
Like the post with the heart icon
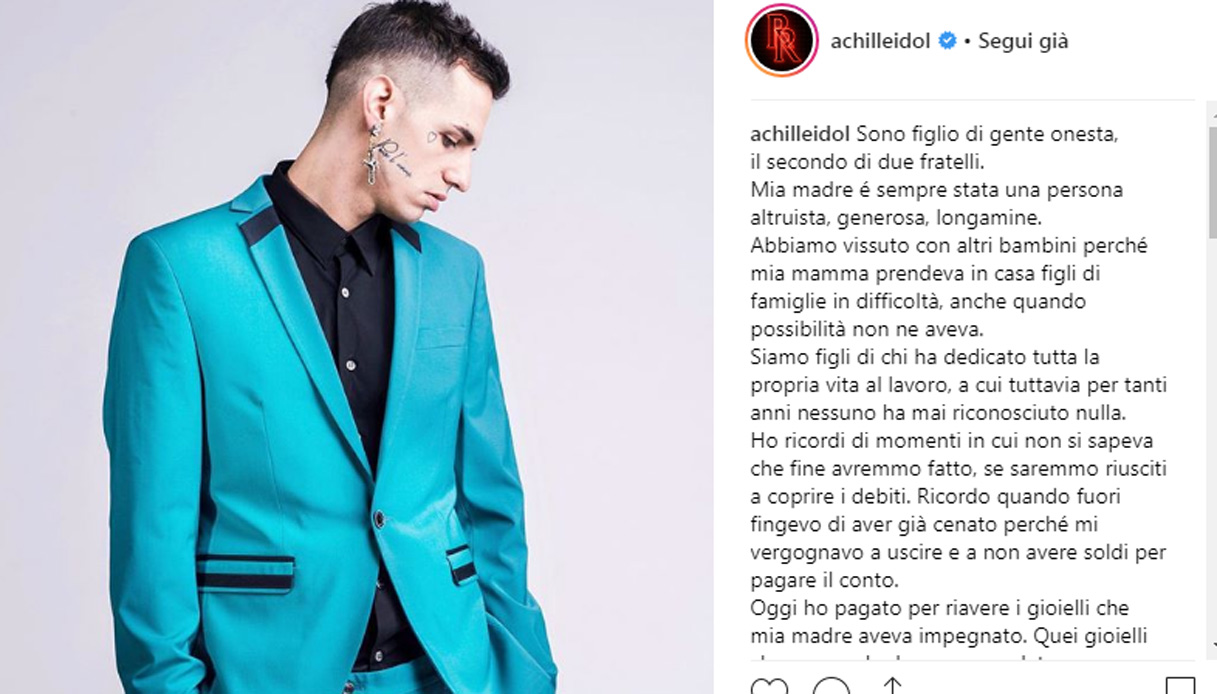click(x=769, y=686)
